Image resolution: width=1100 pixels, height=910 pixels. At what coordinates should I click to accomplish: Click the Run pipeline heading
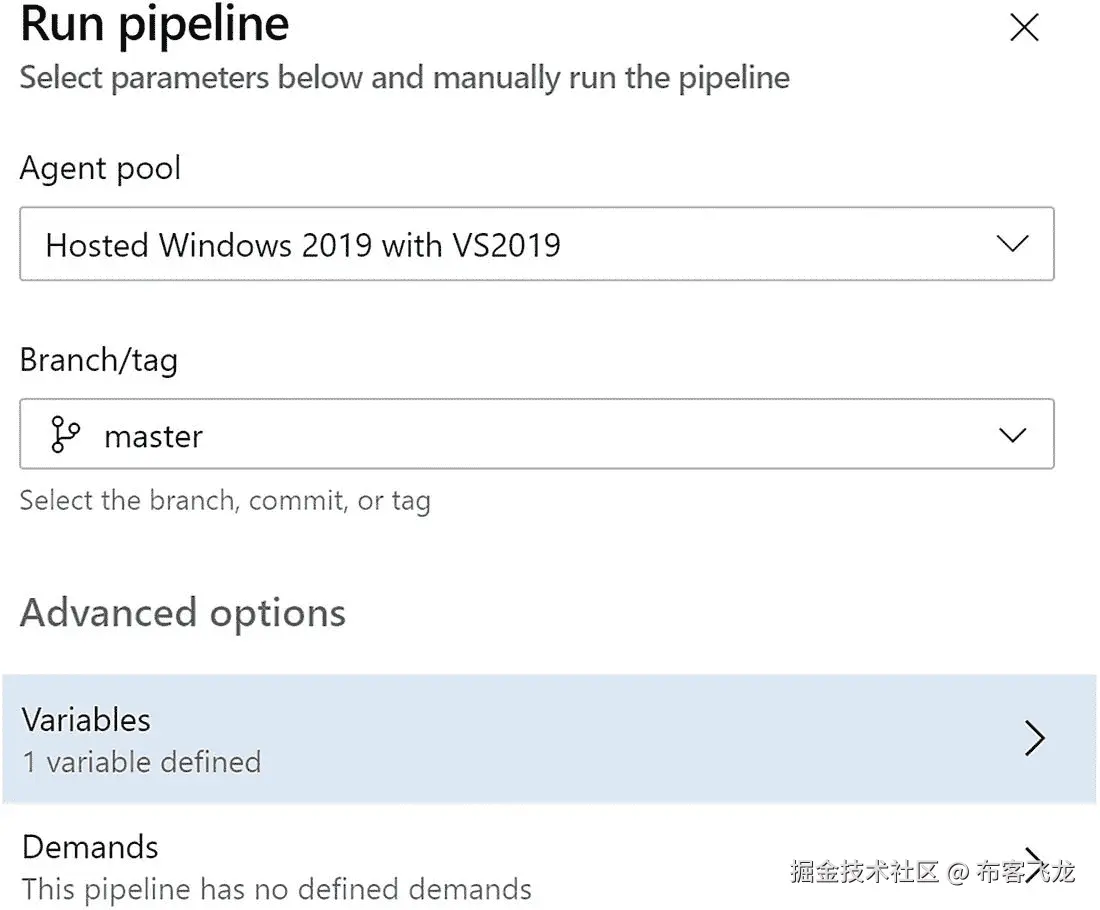pos(155,24)
